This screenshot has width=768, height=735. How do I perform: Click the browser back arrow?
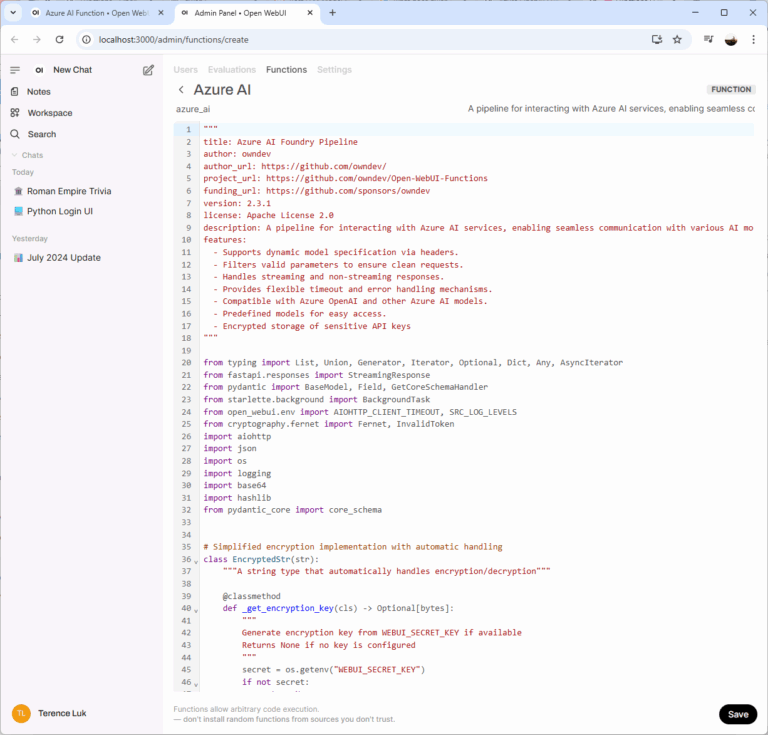(15, 40)
